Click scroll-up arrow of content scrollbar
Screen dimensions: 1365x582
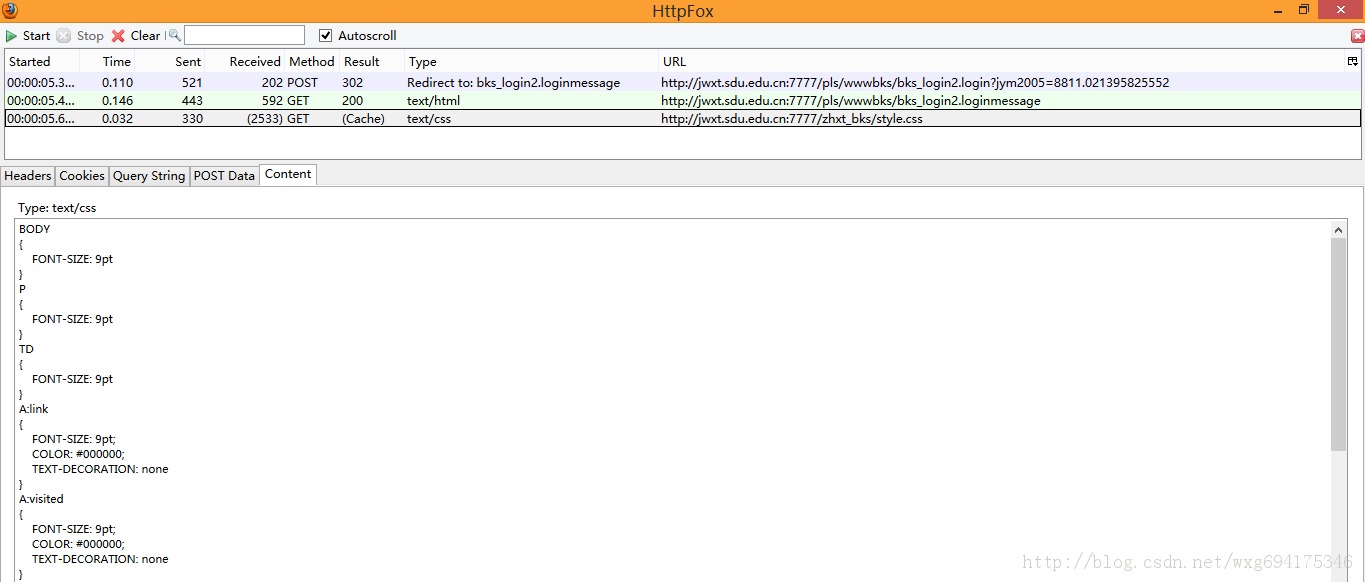click(1339, 229)
